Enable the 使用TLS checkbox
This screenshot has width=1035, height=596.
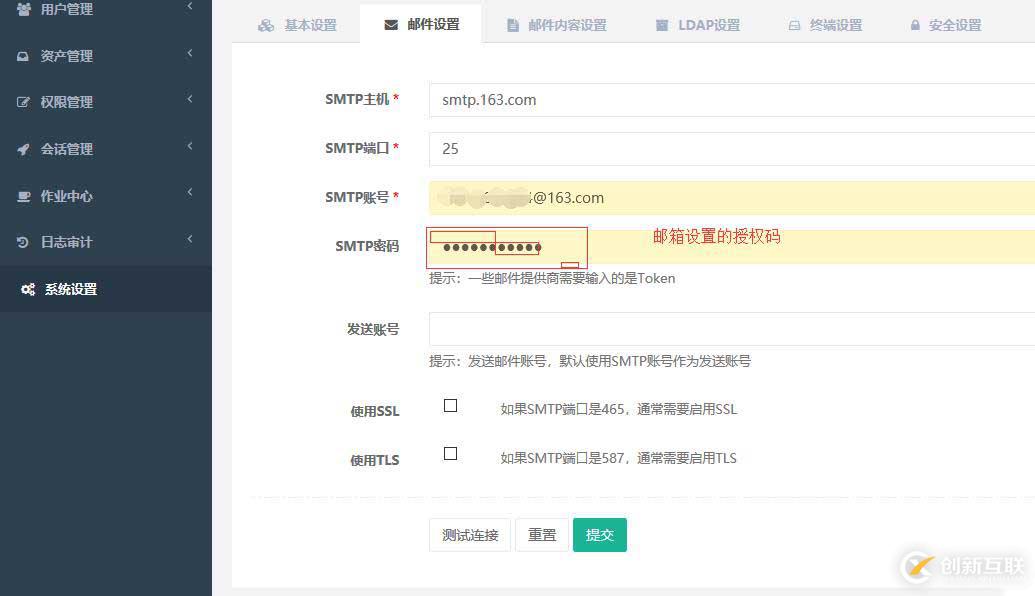click(450, 453)
